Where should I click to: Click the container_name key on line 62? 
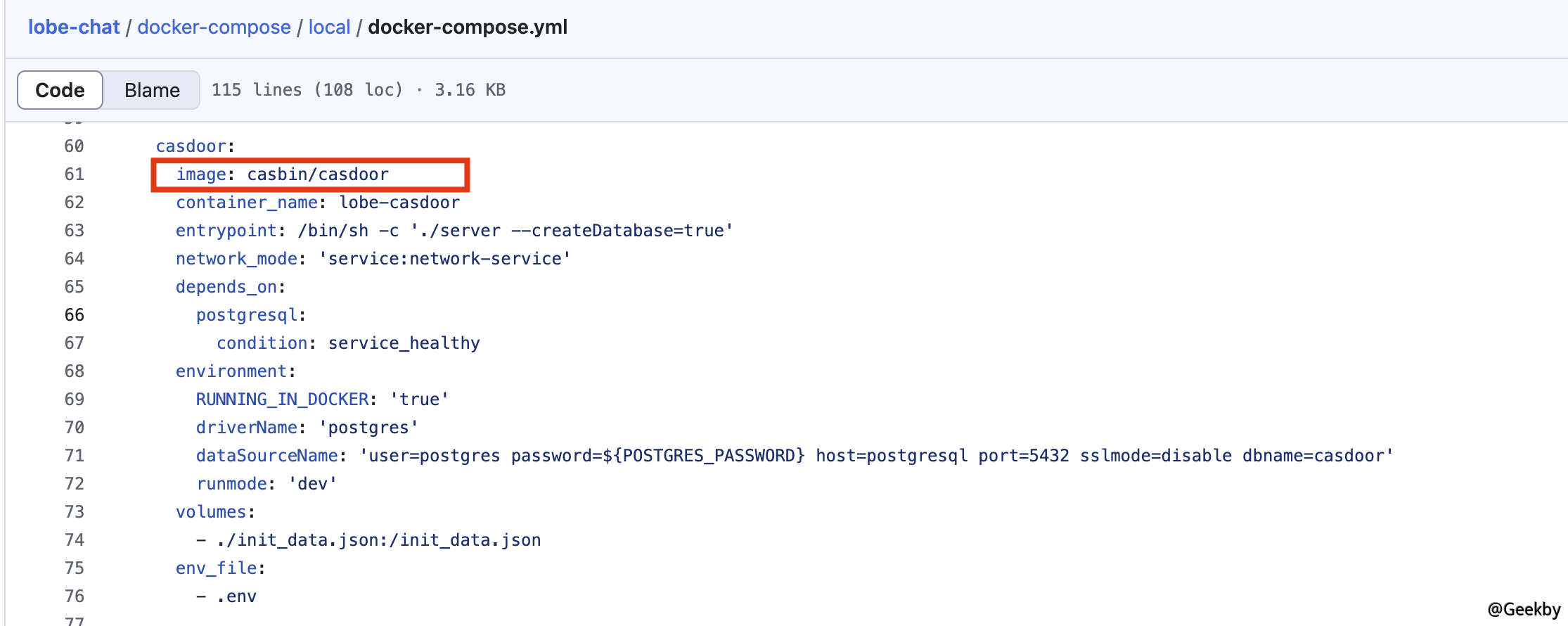[x=247, y=203]
